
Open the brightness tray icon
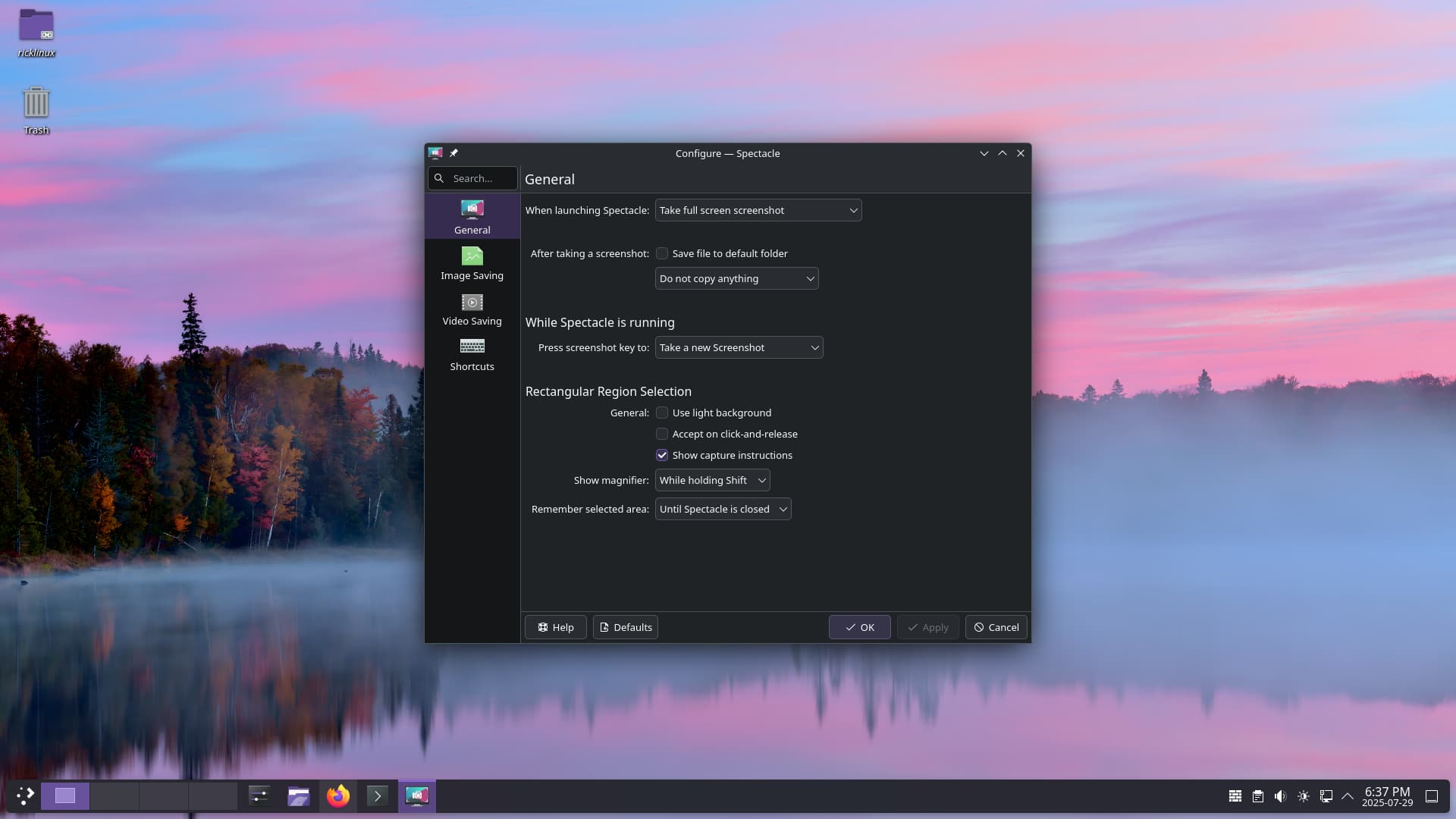click(1304, 796)
